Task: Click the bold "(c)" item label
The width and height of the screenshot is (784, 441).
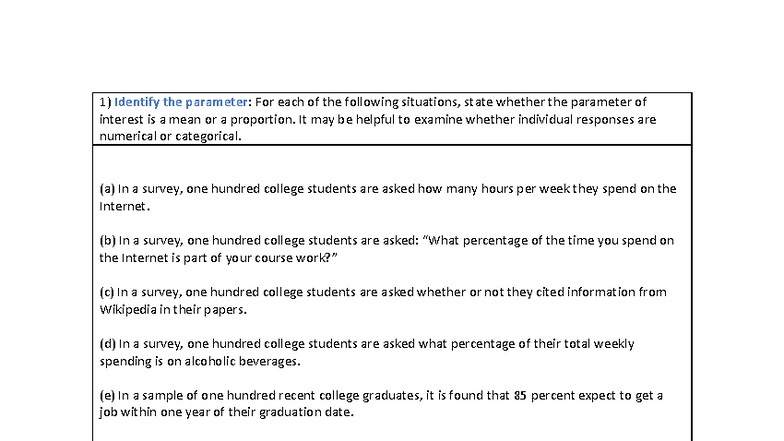Action: [x=107, y=292]
